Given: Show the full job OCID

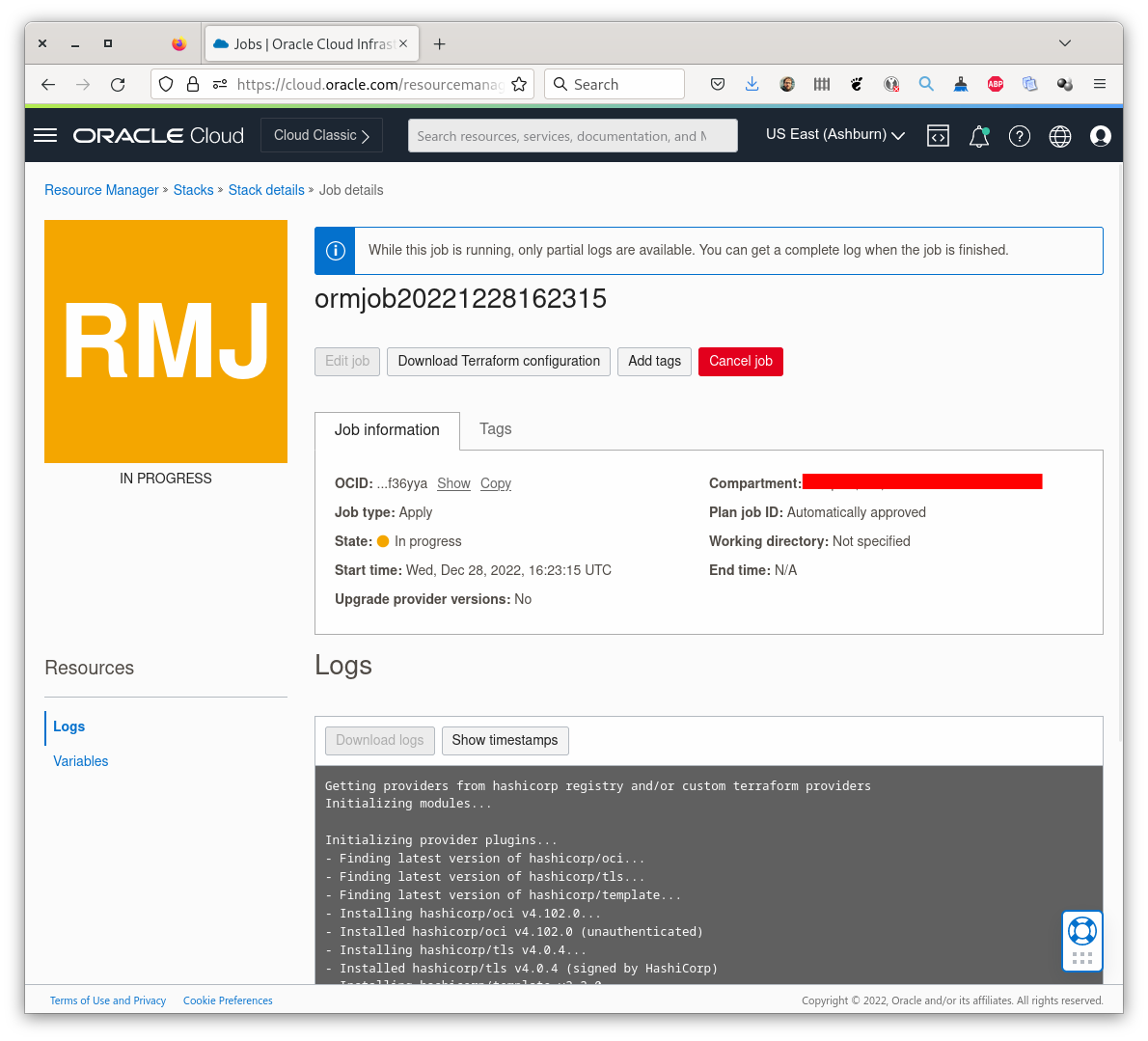Looking at the screenshot, I should point(453,483).
